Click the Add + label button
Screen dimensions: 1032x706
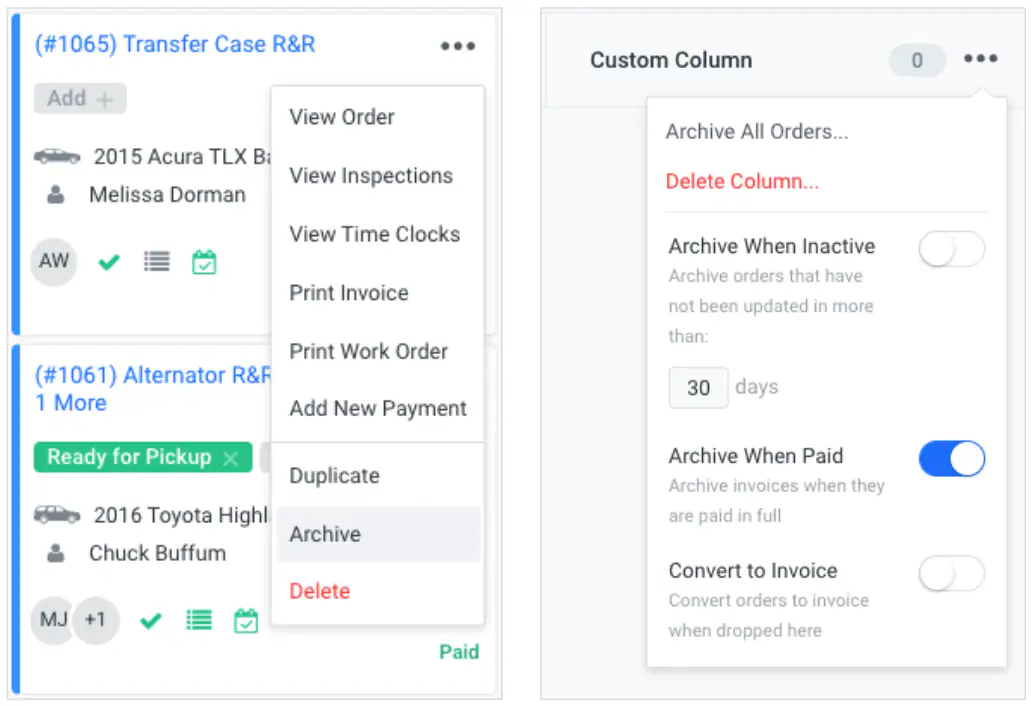click(80, 99)
